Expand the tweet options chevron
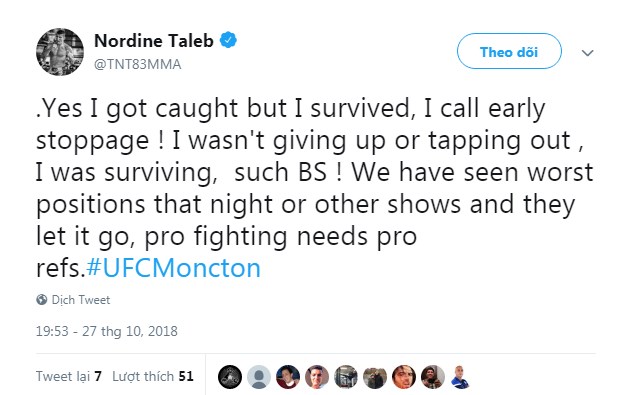634x395 pixels. tap(588, 53)
